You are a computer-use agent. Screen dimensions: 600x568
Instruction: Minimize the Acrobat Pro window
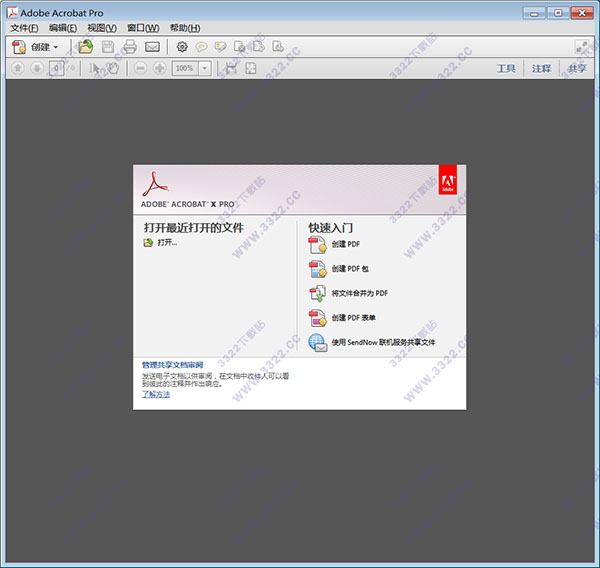pyautogui.click(x=535, y=13)
